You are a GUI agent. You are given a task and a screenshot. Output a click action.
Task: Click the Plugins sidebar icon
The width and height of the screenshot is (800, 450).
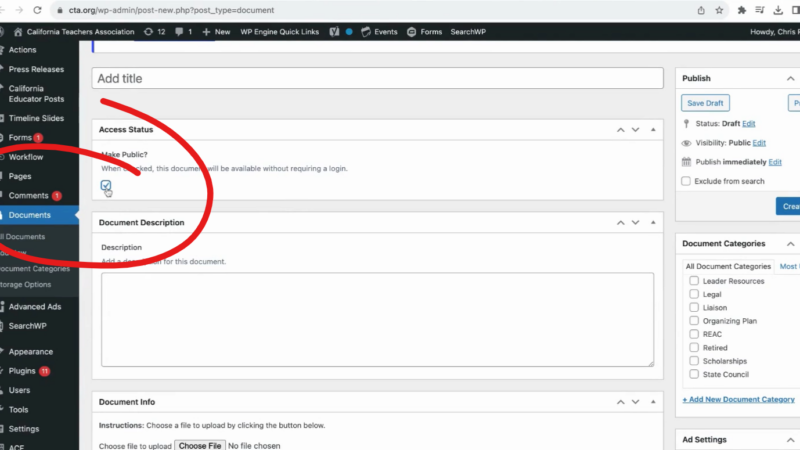pyautogui.click(x=0, y=371)
